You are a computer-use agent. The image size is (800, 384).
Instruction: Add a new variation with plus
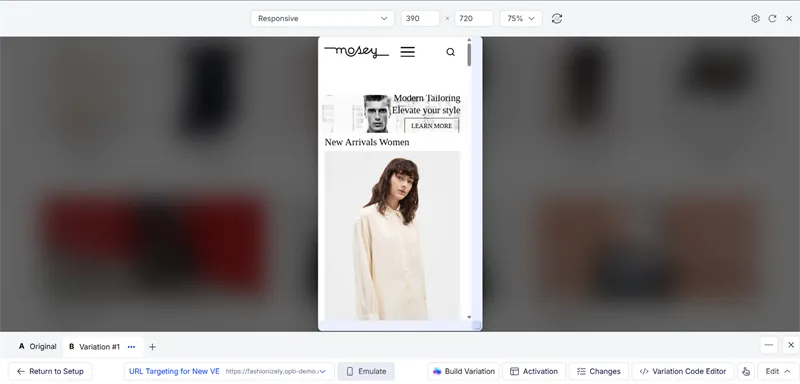pos(152,347)
